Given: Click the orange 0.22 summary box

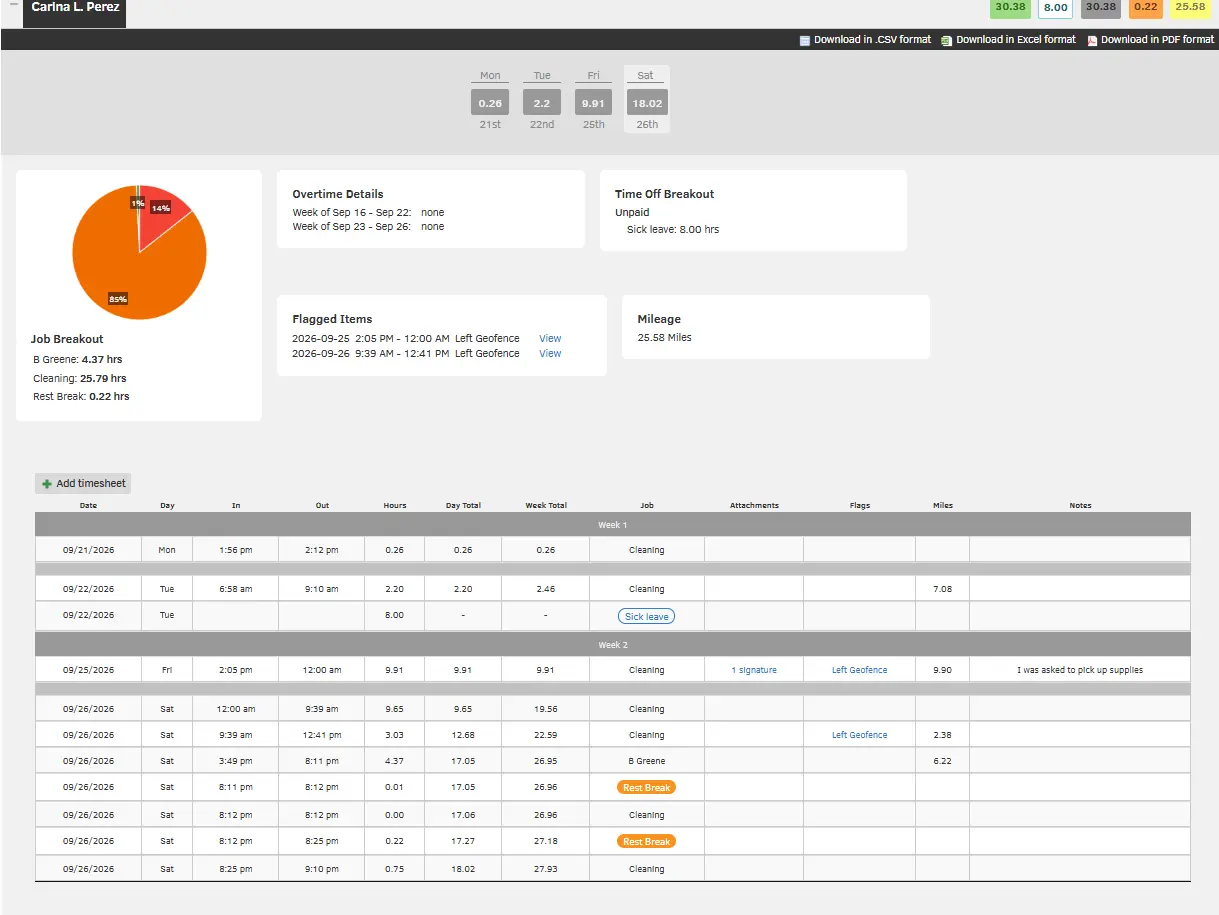Looking at the screenshot, I should tap(1146, 8).
